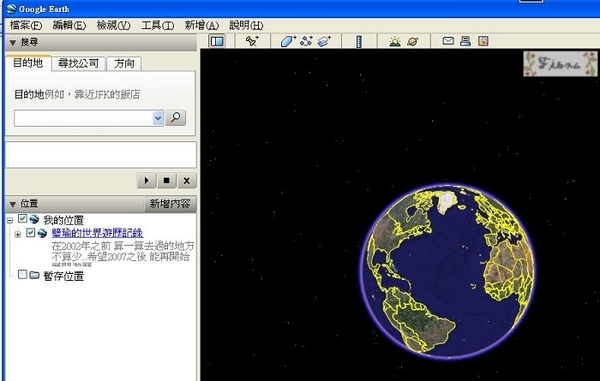
Task: Select the 我的位置 tree label
Action: (x=63, y=220)
